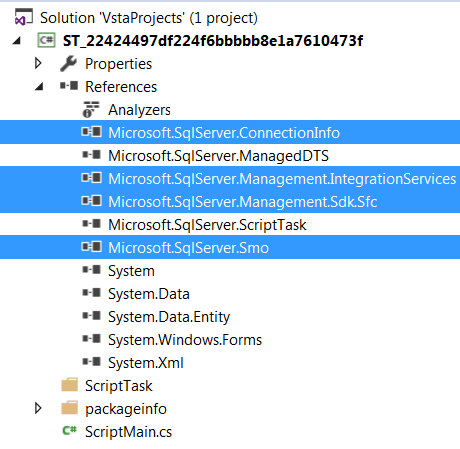Select project ST_22424497df224f6bbbbb8e1a7610473f
Viewport: 460px width, 449px height.
tap(213, 41)
